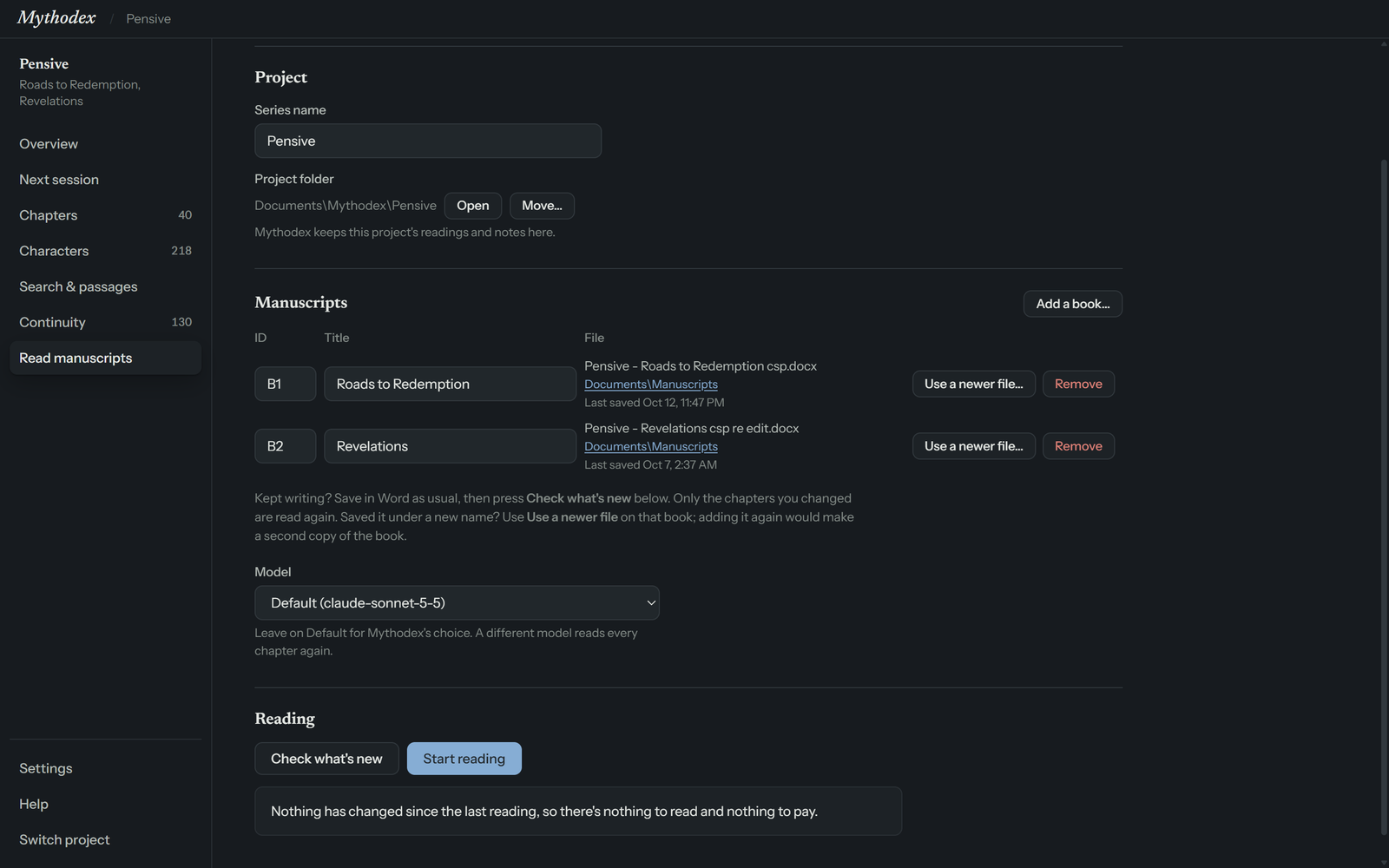Click the 'Nothing has changed' status message

coord(578,812)
